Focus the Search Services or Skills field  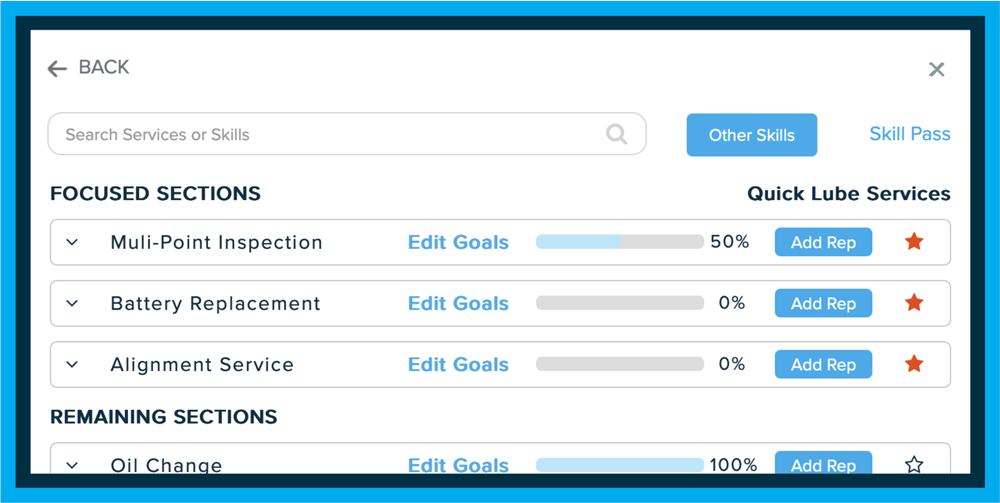pyautogui.click(x=347, y=134)
